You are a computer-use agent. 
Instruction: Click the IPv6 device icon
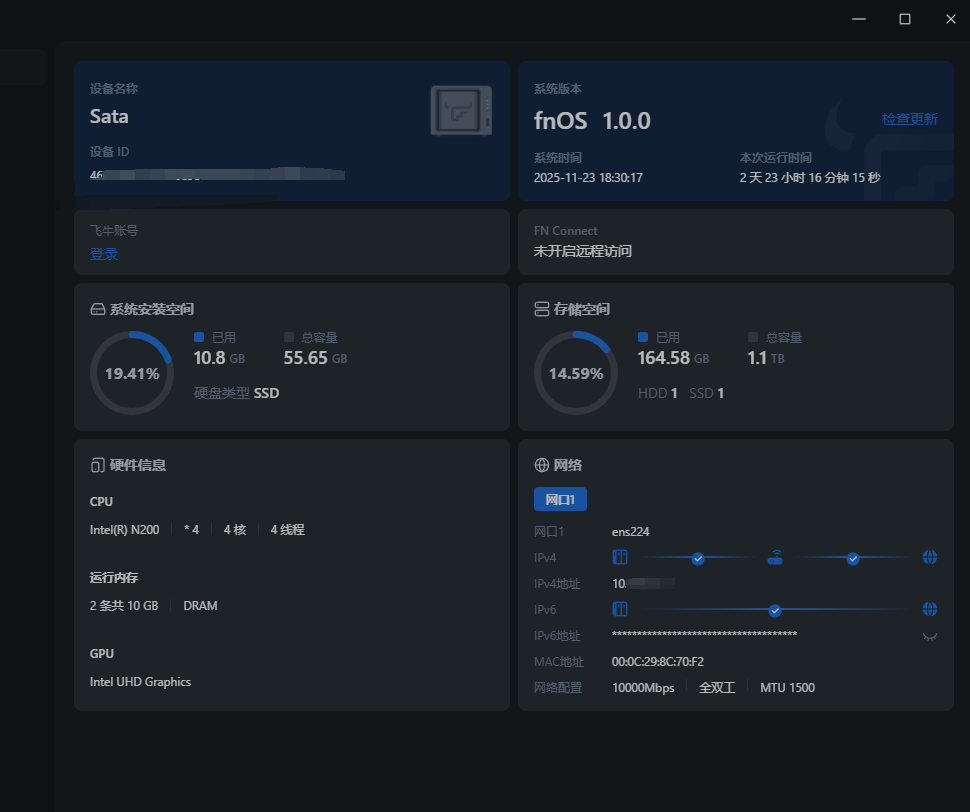(620, 609)
